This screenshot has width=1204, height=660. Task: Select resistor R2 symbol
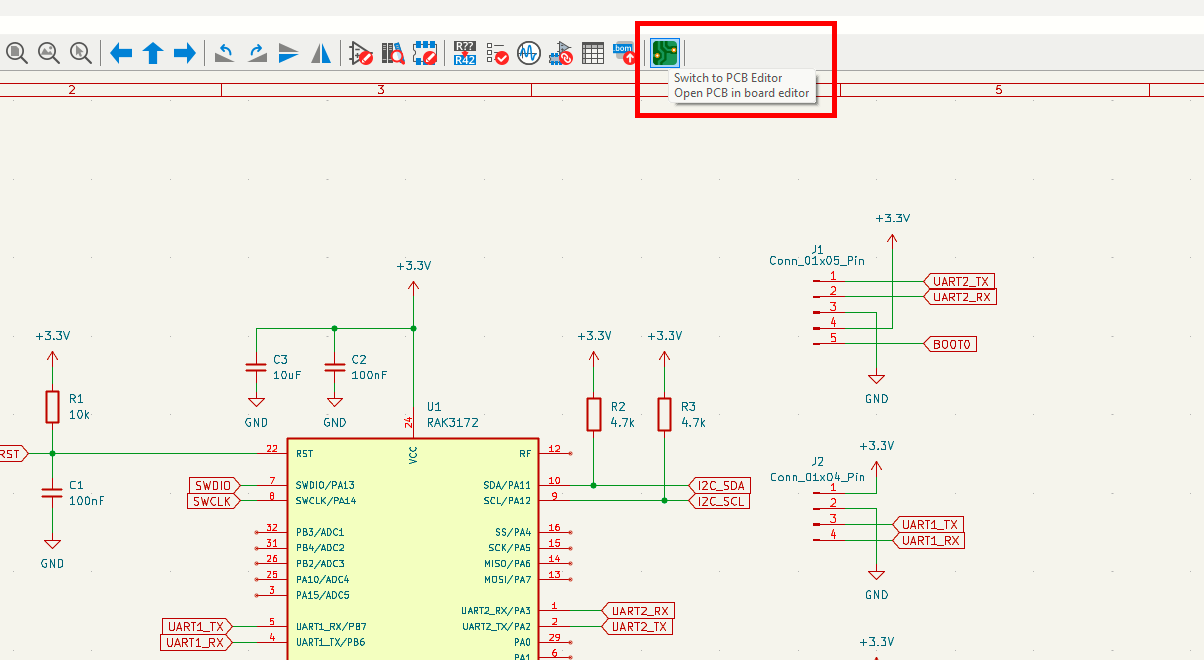[x=594, y=414]
